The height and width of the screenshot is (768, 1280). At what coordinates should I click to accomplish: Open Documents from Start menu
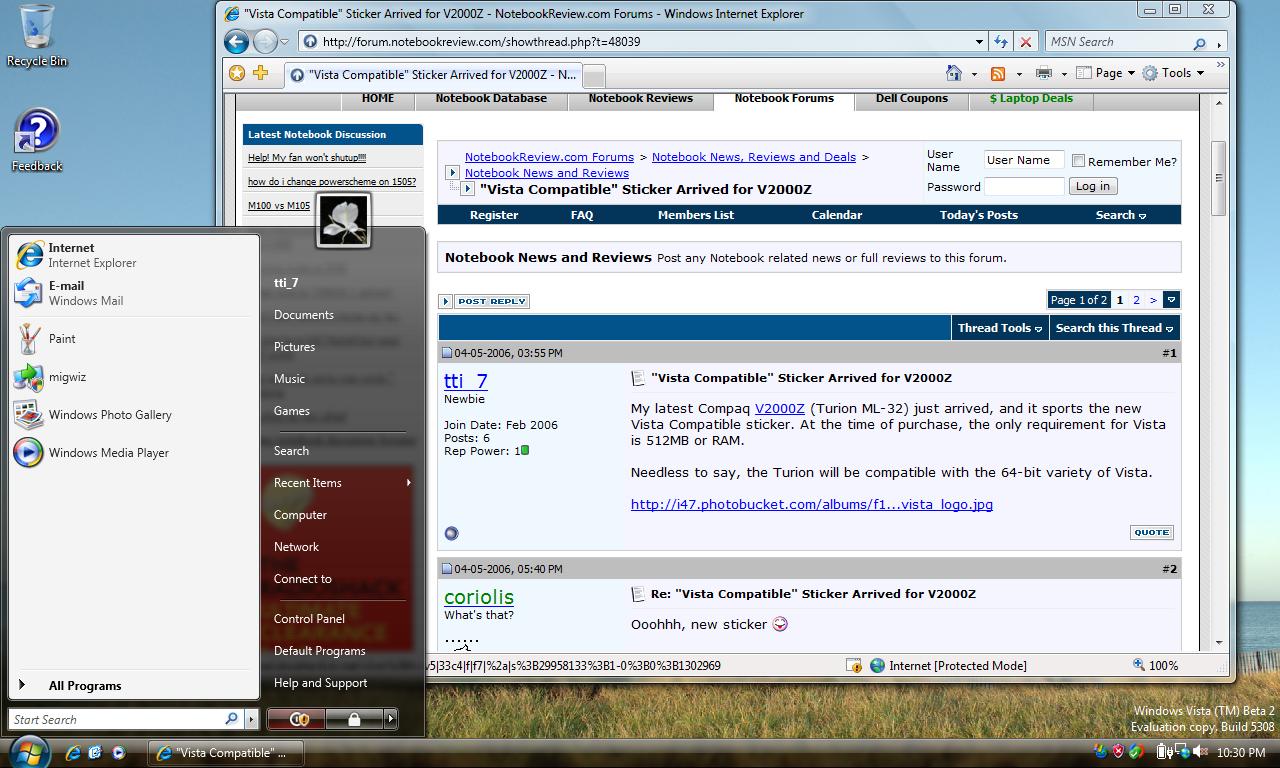coord(304,315)
